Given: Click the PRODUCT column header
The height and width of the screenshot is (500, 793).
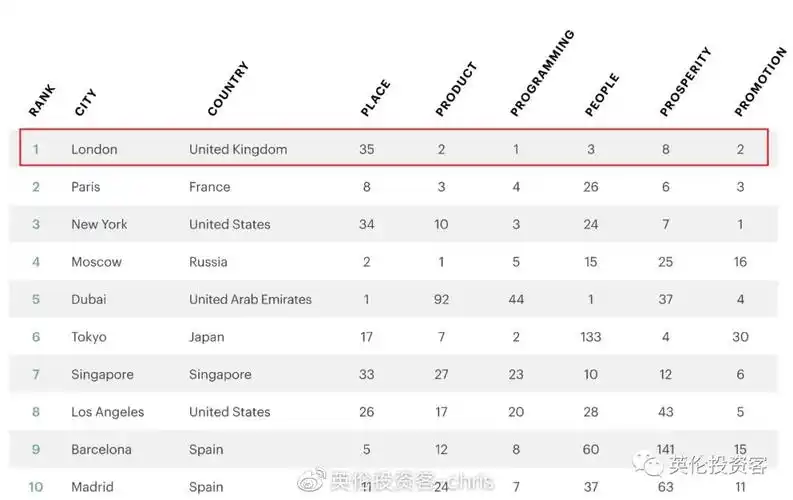Looking at the screenshot, I should [x=456, y=90].
